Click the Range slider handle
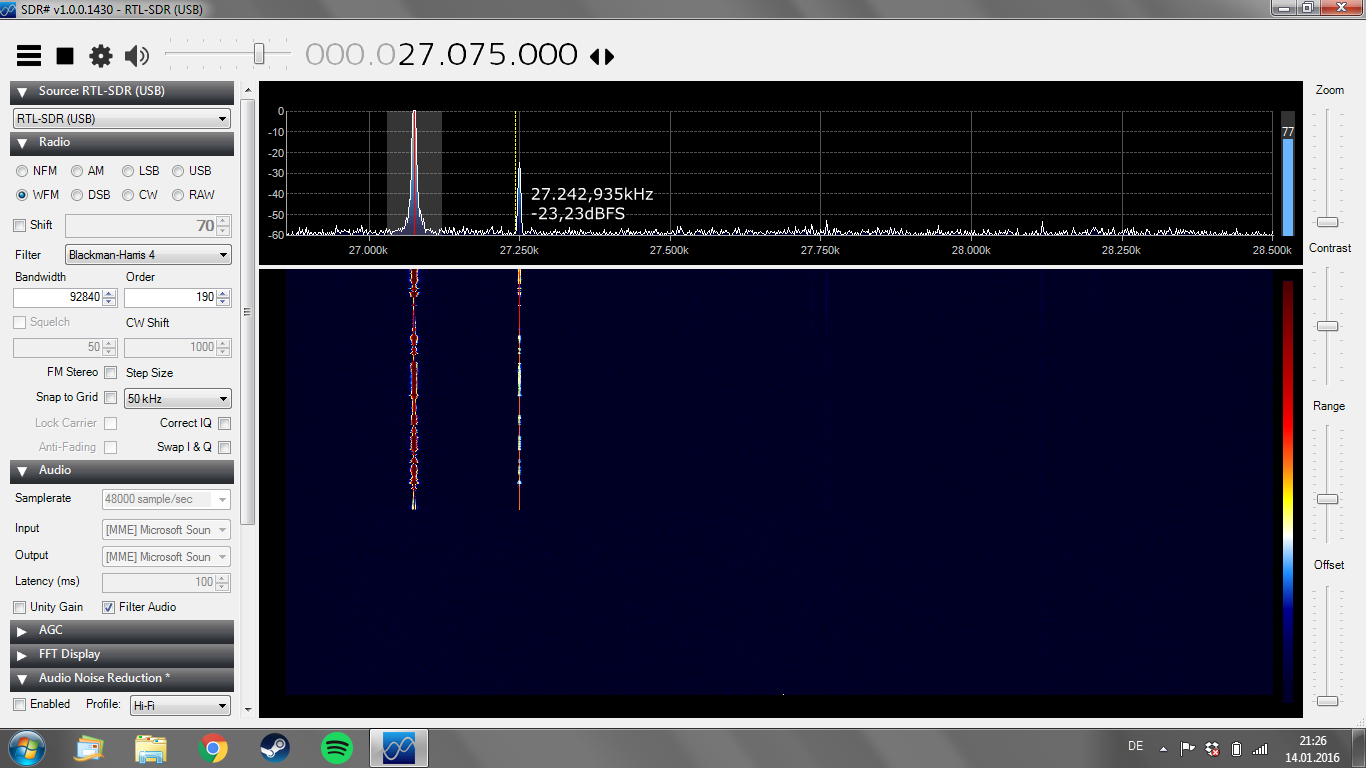The height and width of the screenshot is (768, 1366). [x=1327, y=499]
